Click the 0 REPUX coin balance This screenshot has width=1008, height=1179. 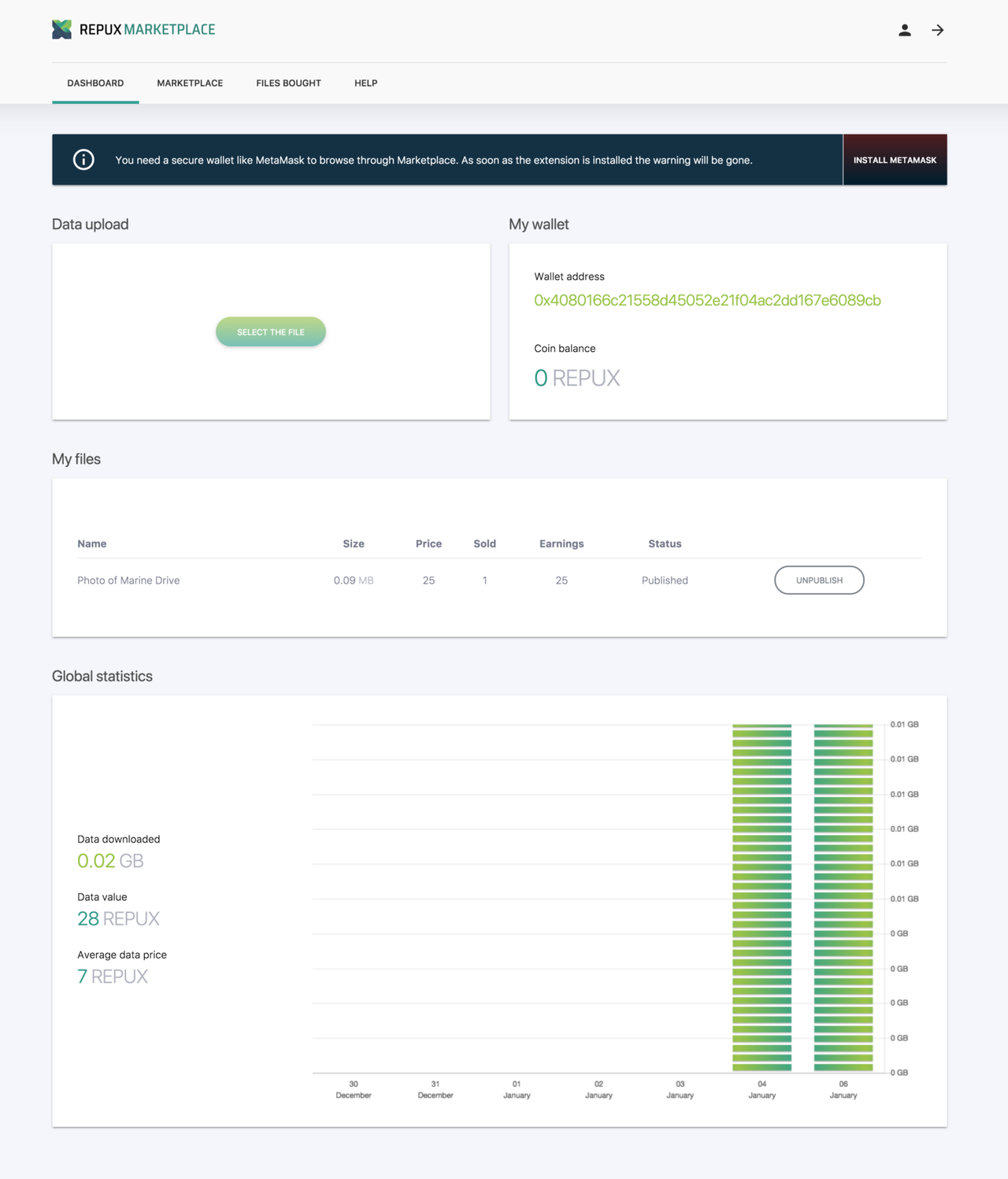click(577, 378)
